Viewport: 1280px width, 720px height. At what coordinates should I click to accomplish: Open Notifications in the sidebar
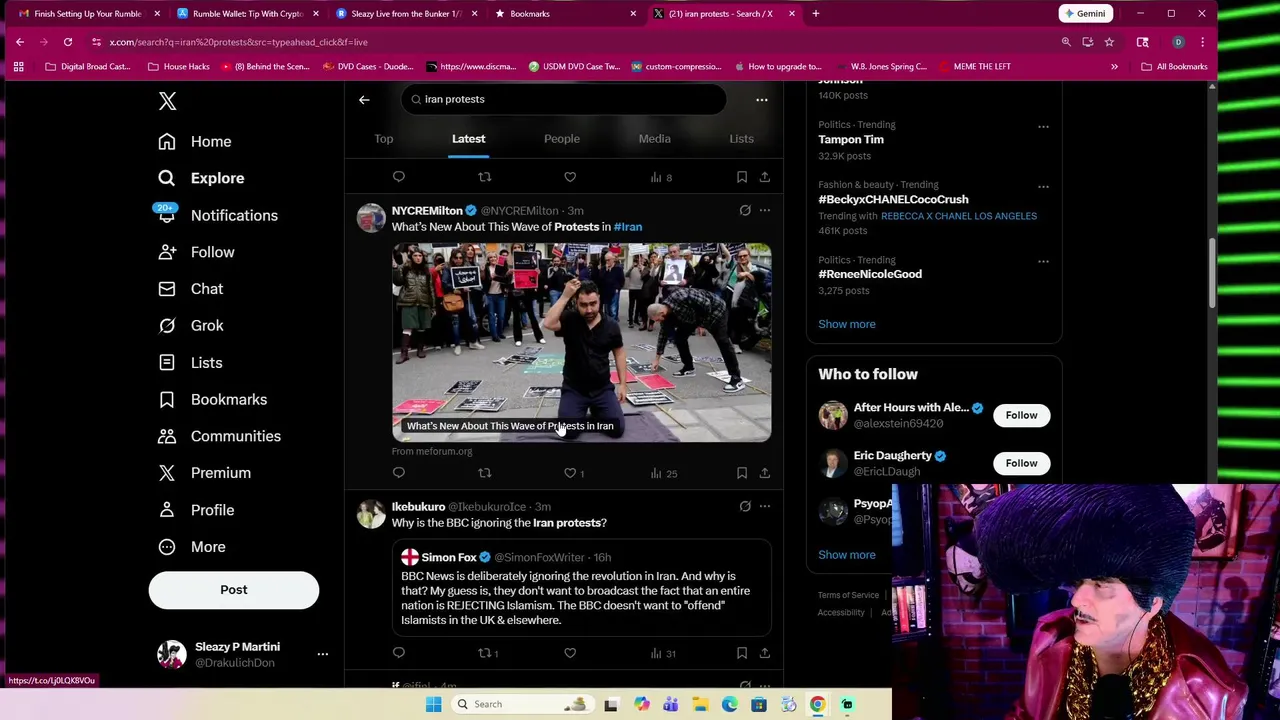pyautogui.click(x=218, y=215)
